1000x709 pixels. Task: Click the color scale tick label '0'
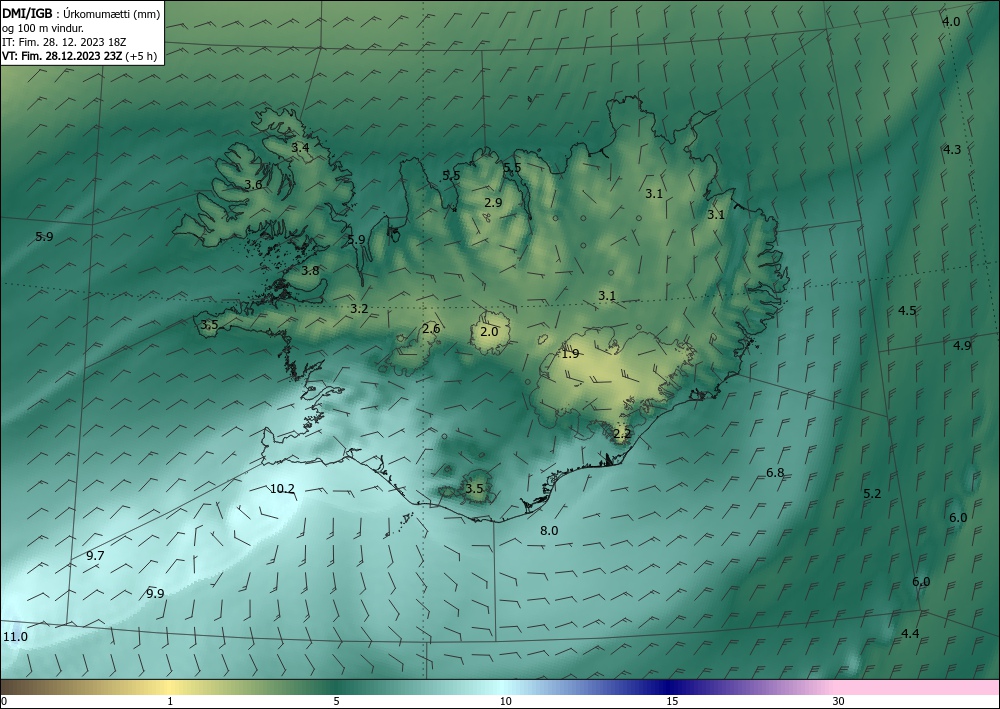(x=4, y=702)
